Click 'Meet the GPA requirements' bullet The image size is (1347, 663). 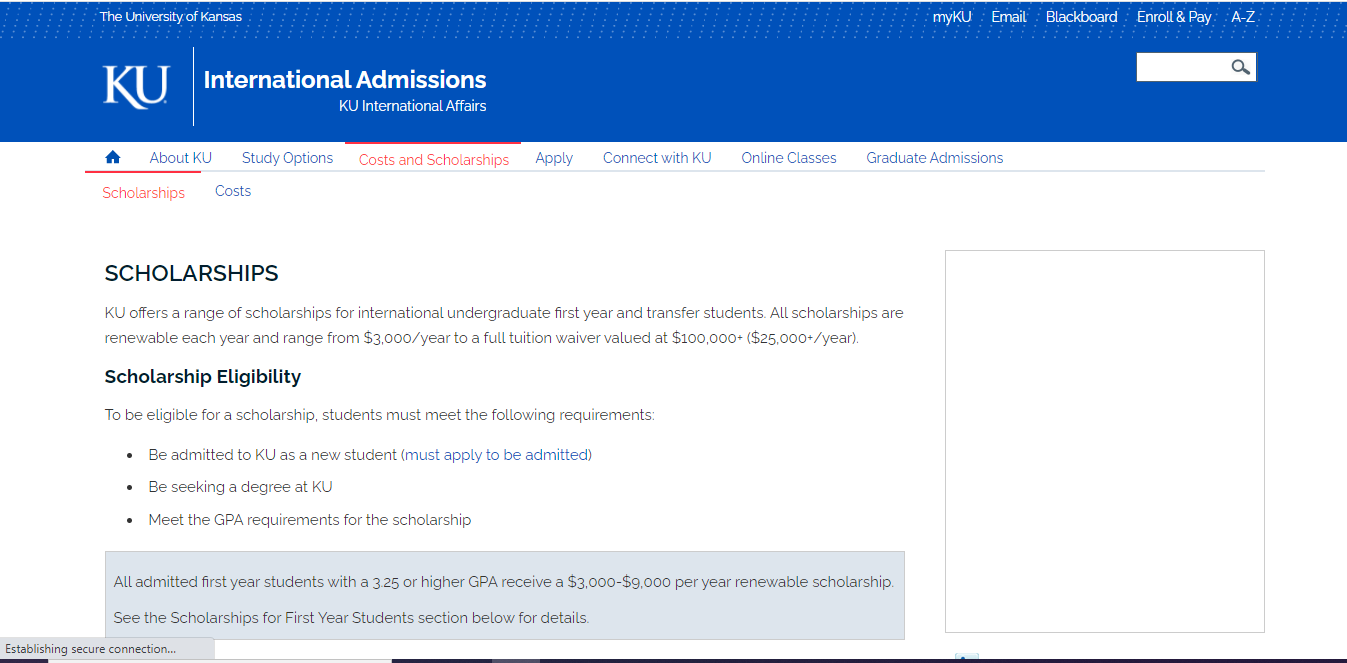(310, 520)
